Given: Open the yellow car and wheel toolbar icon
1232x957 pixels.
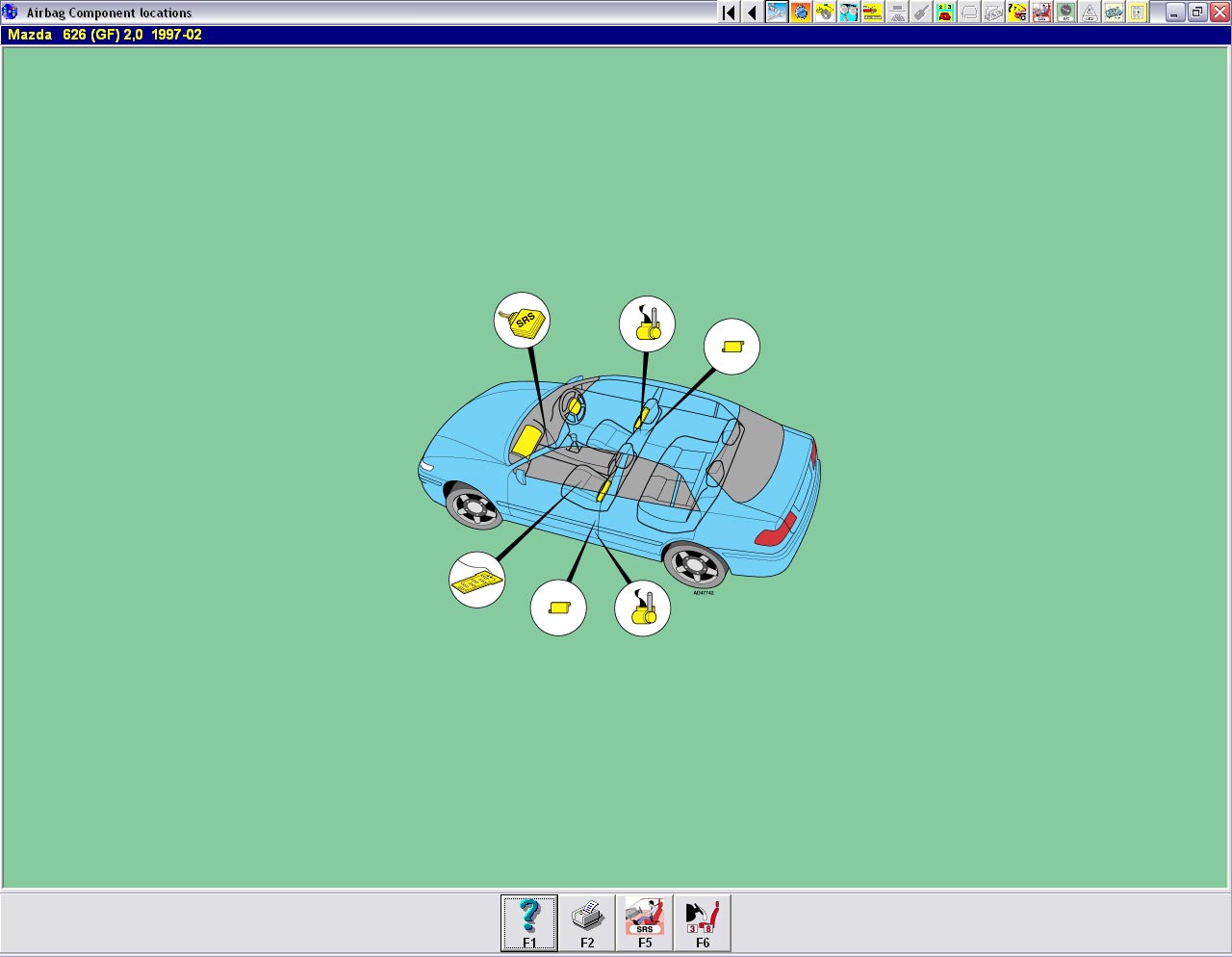Looking at the screenshot, I should click(x=825, y=13).
